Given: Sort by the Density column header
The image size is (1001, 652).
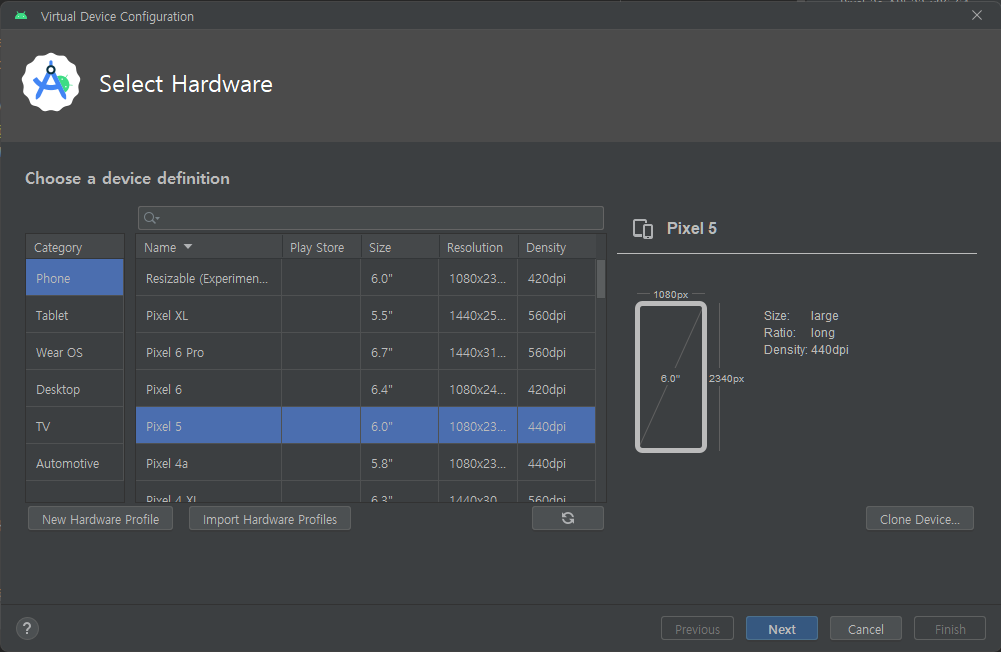Looking at the screenshot, I should pyautogui.click(x=557, y=246).
